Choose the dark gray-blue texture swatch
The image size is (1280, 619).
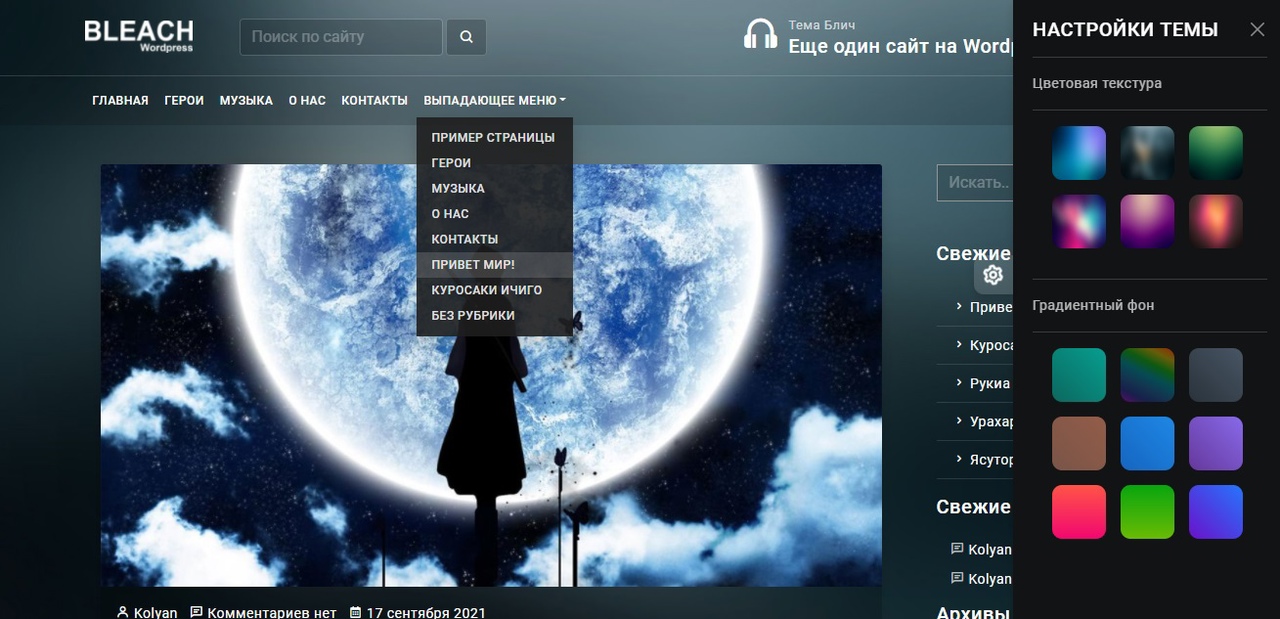point(1147,153)
